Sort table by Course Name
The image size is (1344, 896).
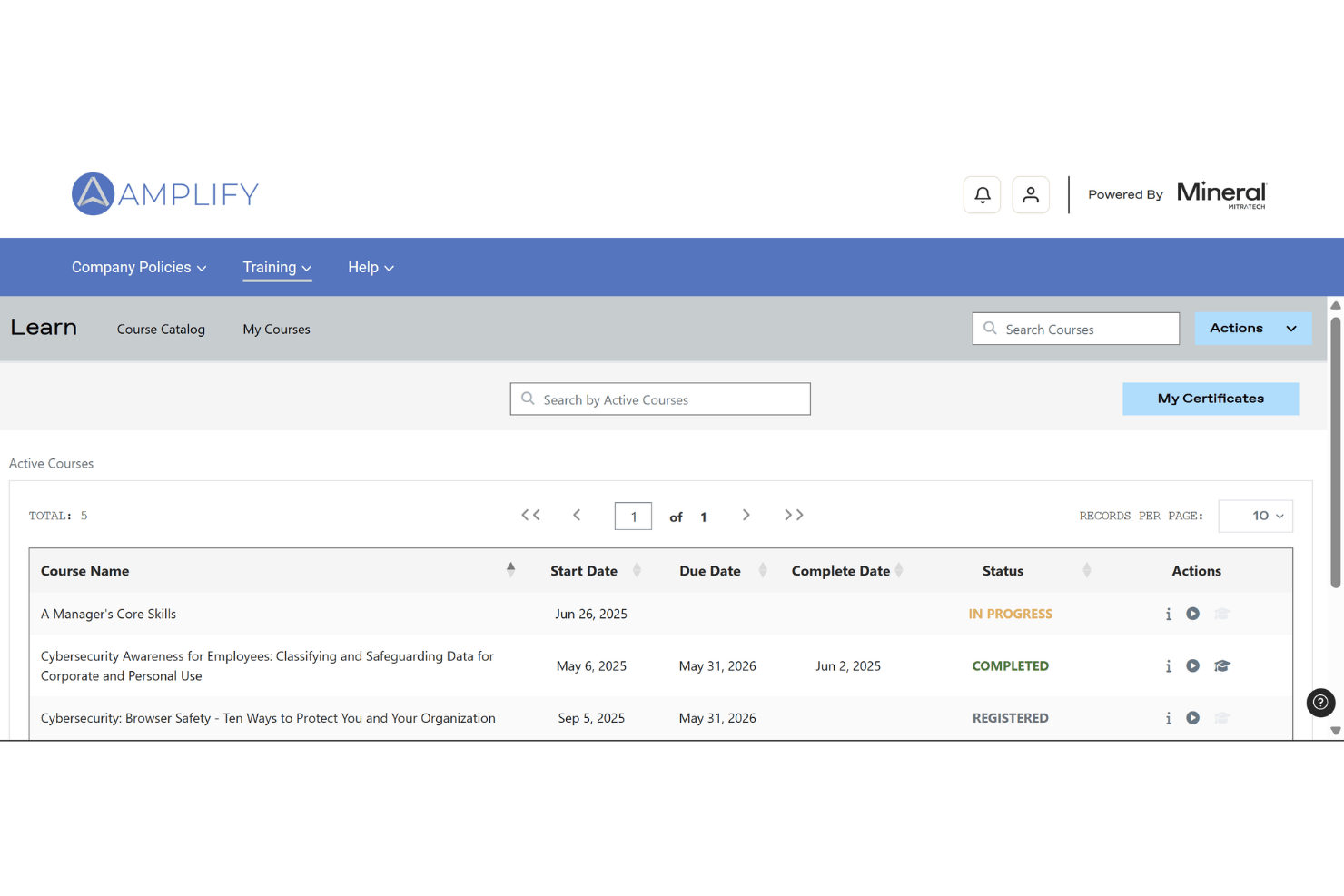coord(510,570)
